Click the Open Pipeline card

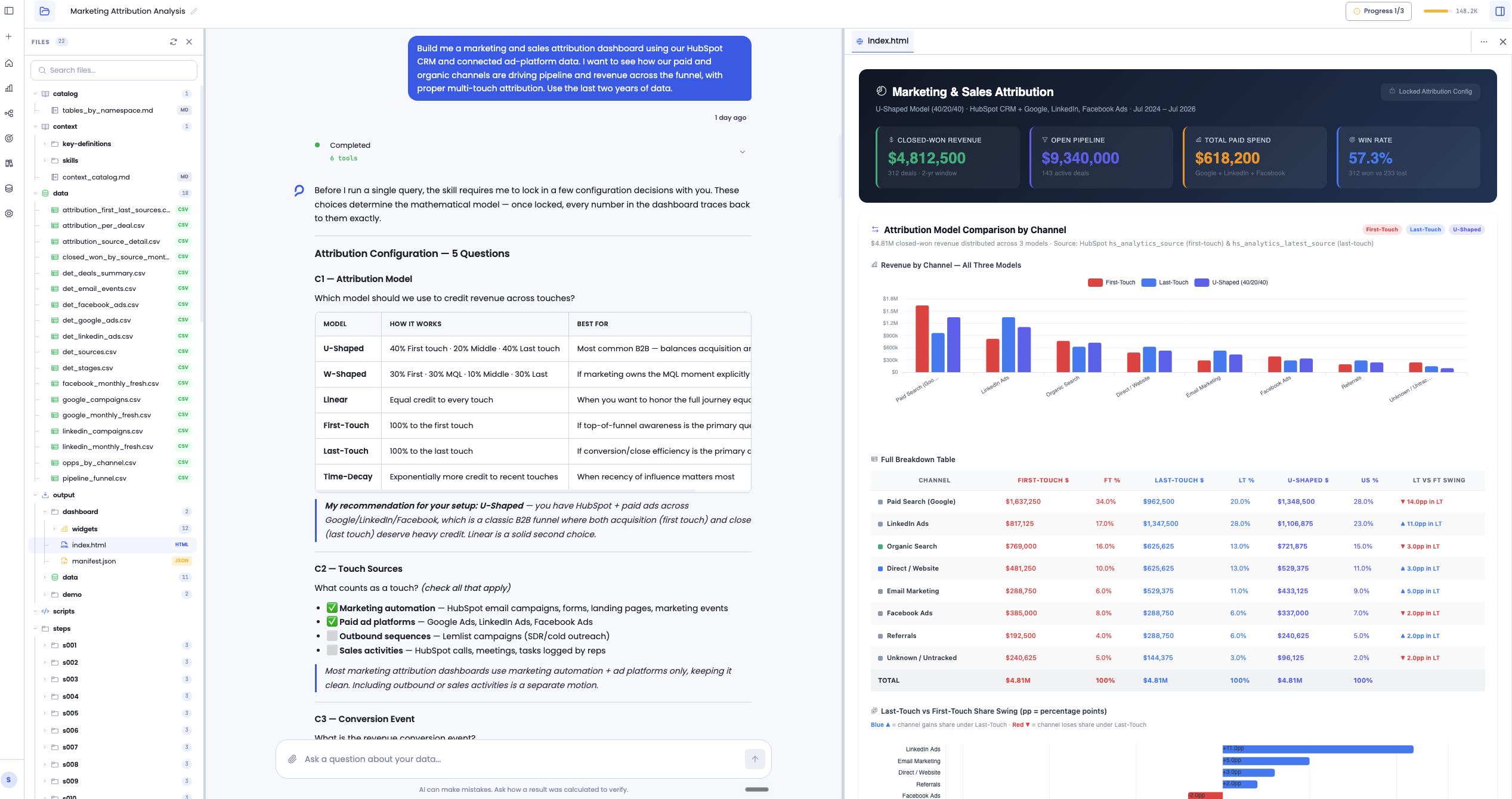[x=1101, y=157]
